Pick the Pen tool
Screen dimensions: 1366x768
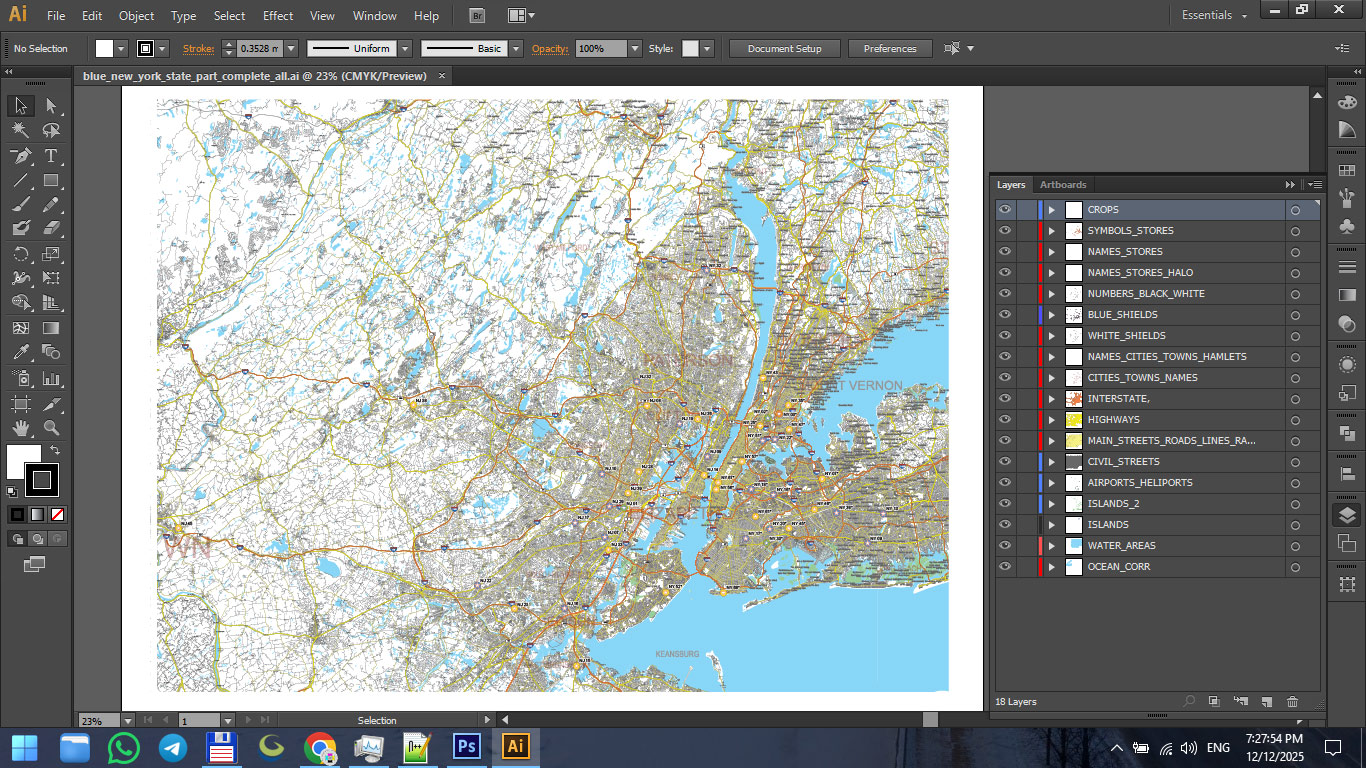pos(20,157)
